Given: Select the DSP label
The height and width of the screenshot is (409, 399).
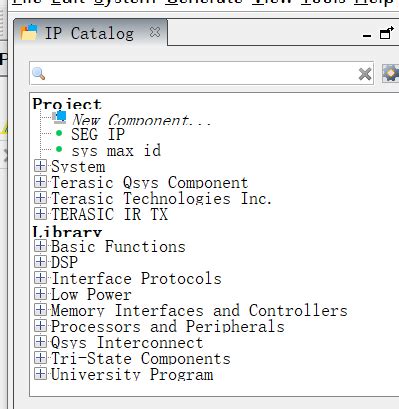Looking at the screenshot, I should 64,262.
